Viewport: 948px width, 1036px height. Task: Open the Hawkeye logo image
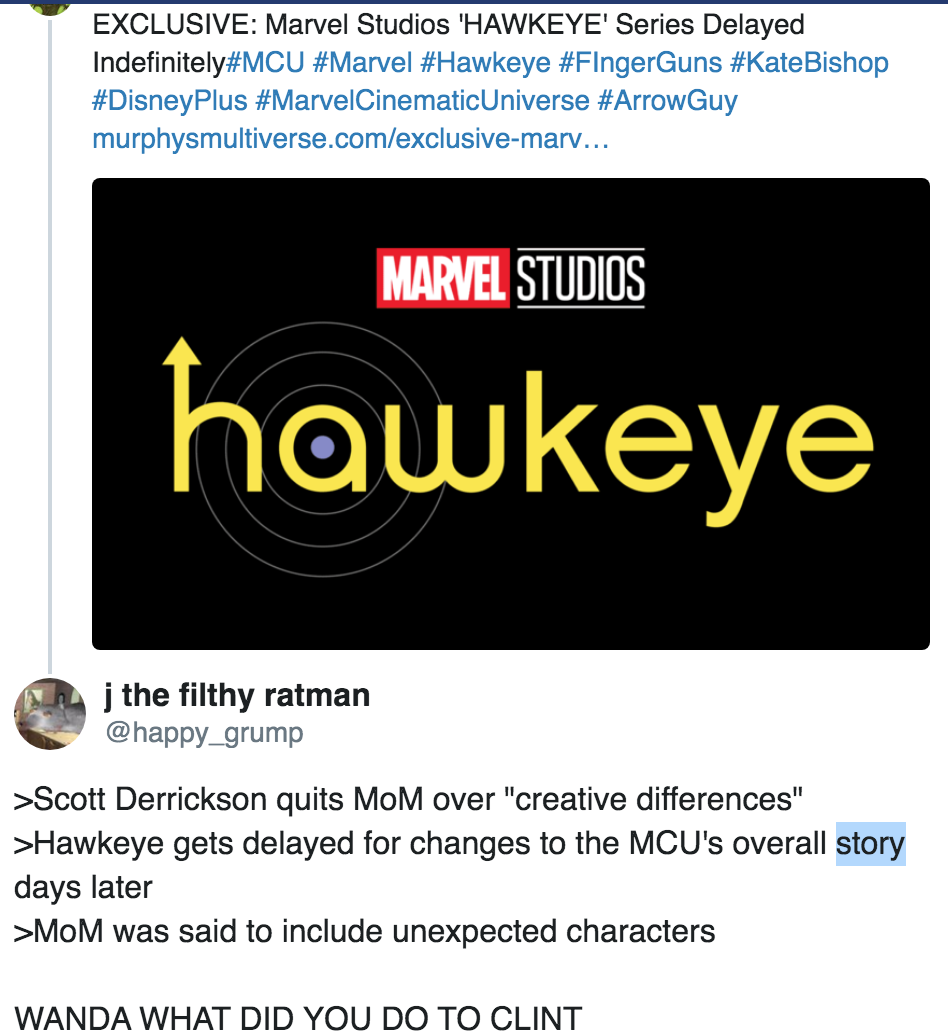[x=511, y=414]
